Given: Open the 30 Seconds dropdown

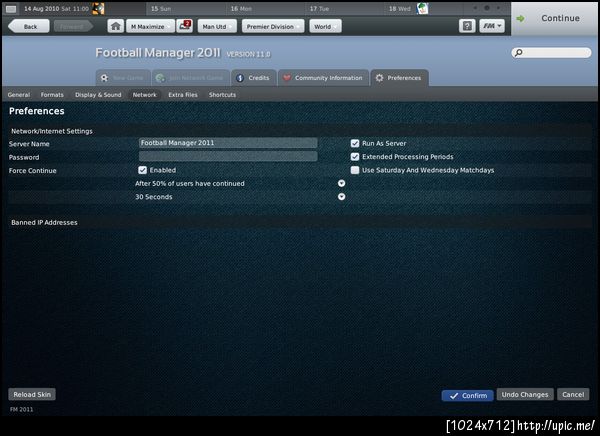Looking at the screenshot, I should pos(341,197).
